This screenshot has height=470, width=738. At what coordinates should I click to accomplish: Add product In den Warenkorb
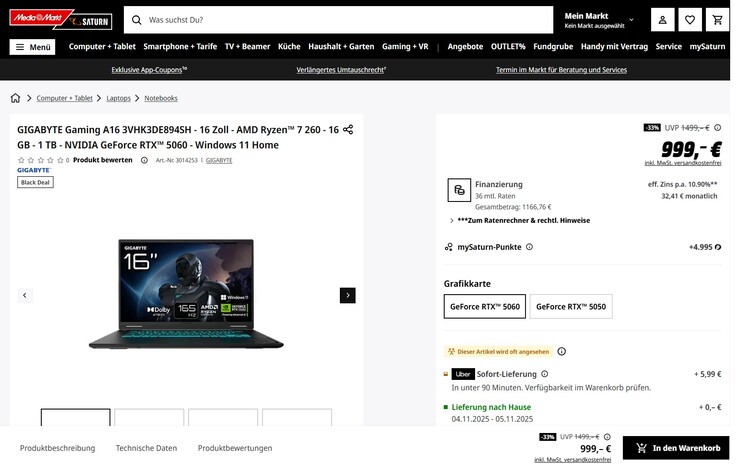[676, 448]
